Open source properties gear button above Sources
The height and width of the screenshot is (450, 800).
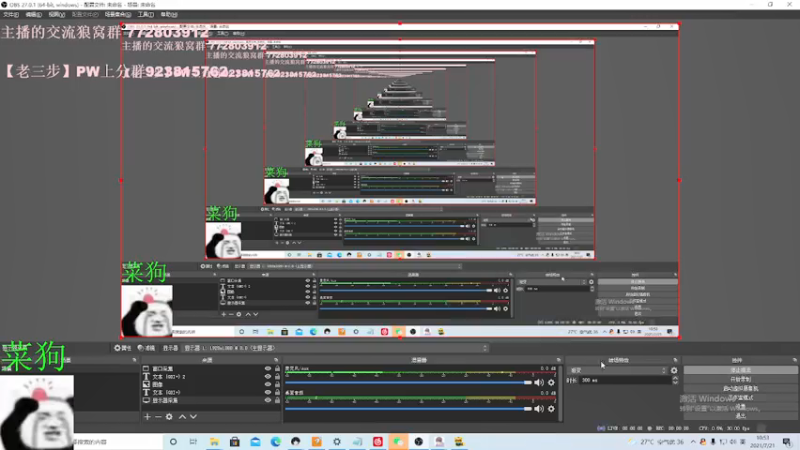pyautogui.click(x=122, y=348)
